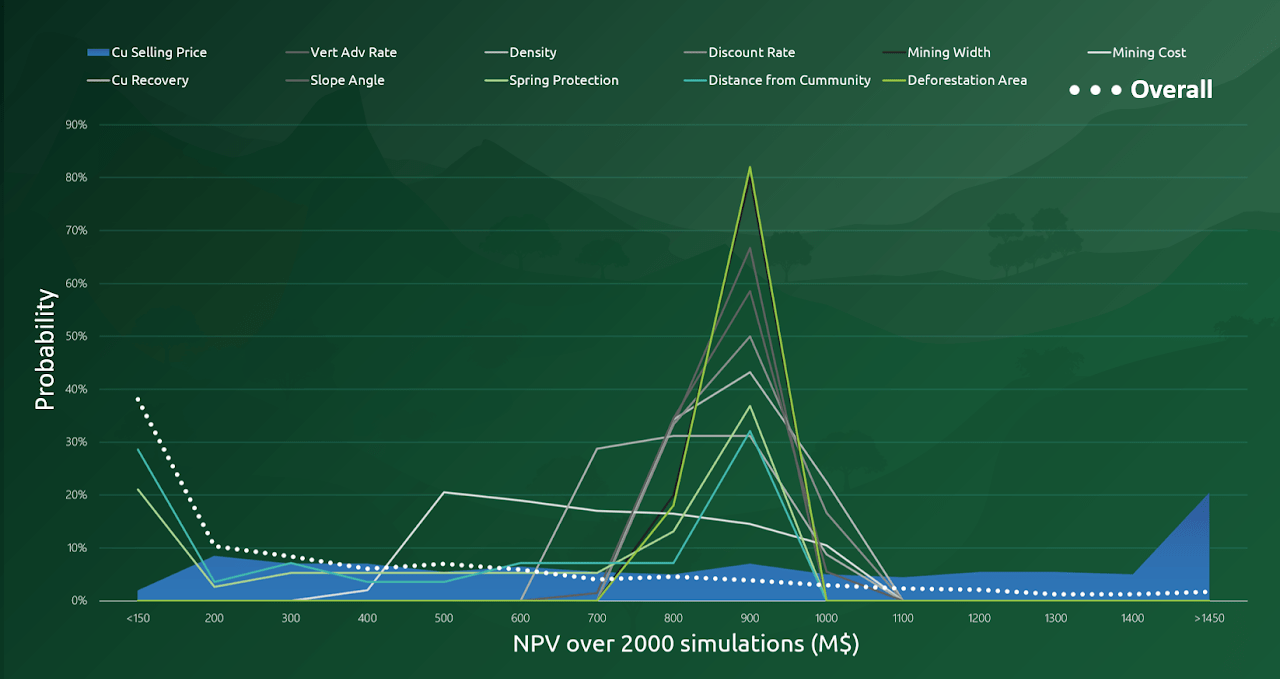Click the Overall dotted line start near 40%
This screenshot has height=679, width=1280.
coord(139,399)
